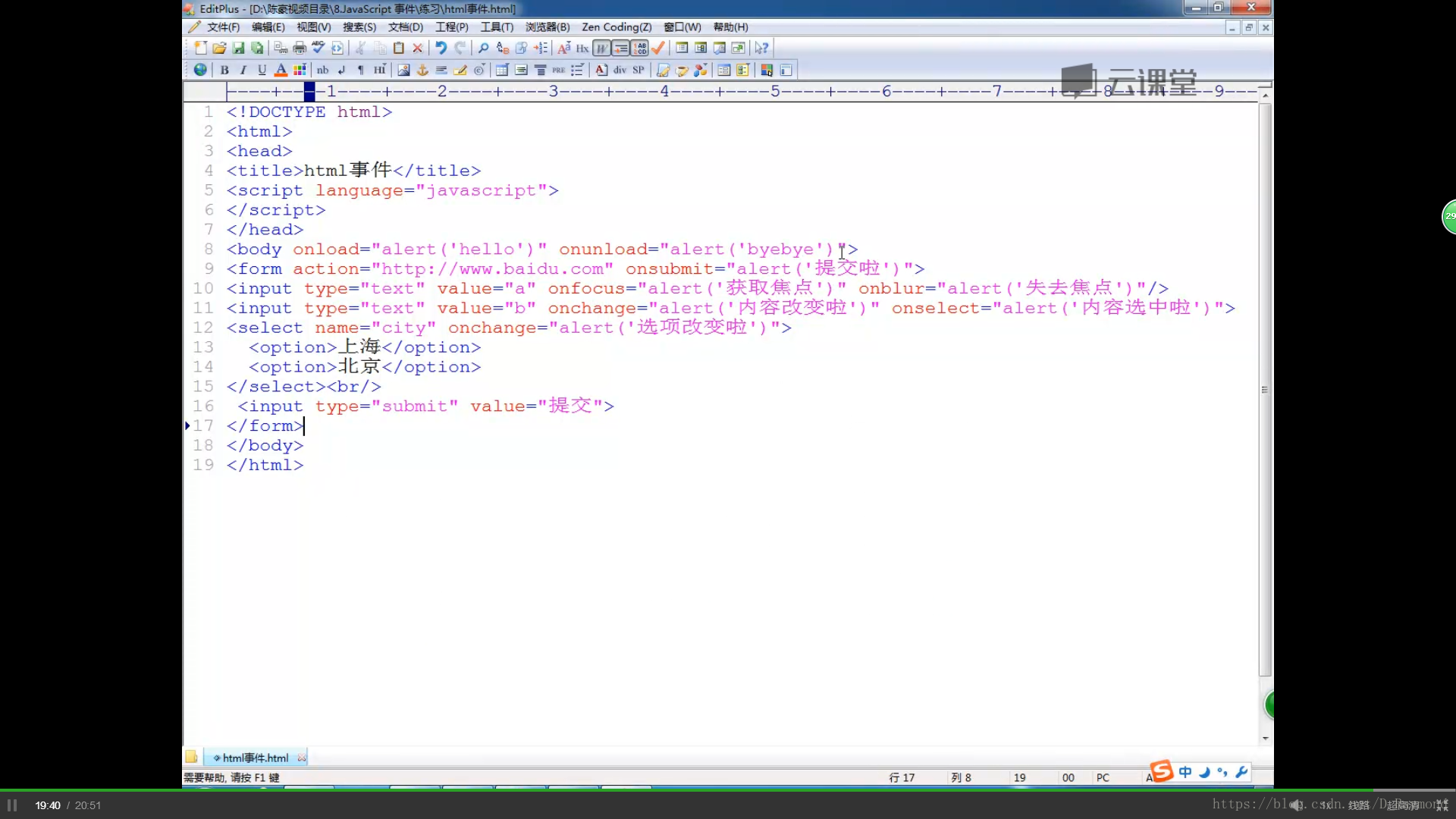This screenshot has height=819, width=1456.
Task: Toggle Sogou half/full width moon icon
Action: pyautogui.click(x=1204, y=772)
